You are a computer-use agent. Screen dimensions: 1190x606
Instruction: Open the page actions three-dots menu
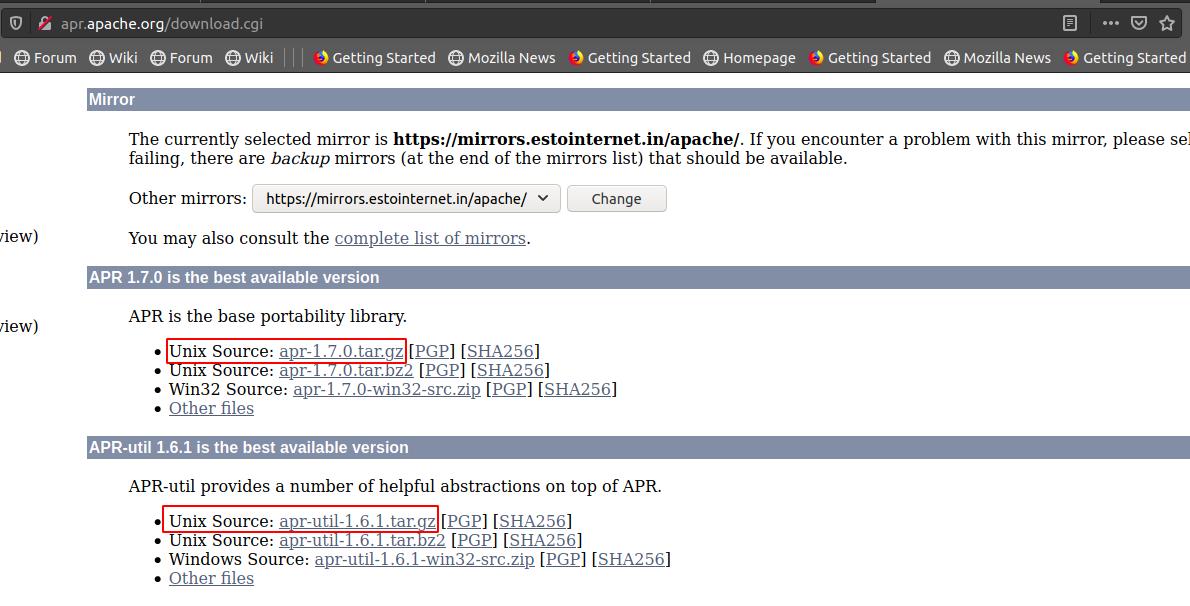(1110, 24)
